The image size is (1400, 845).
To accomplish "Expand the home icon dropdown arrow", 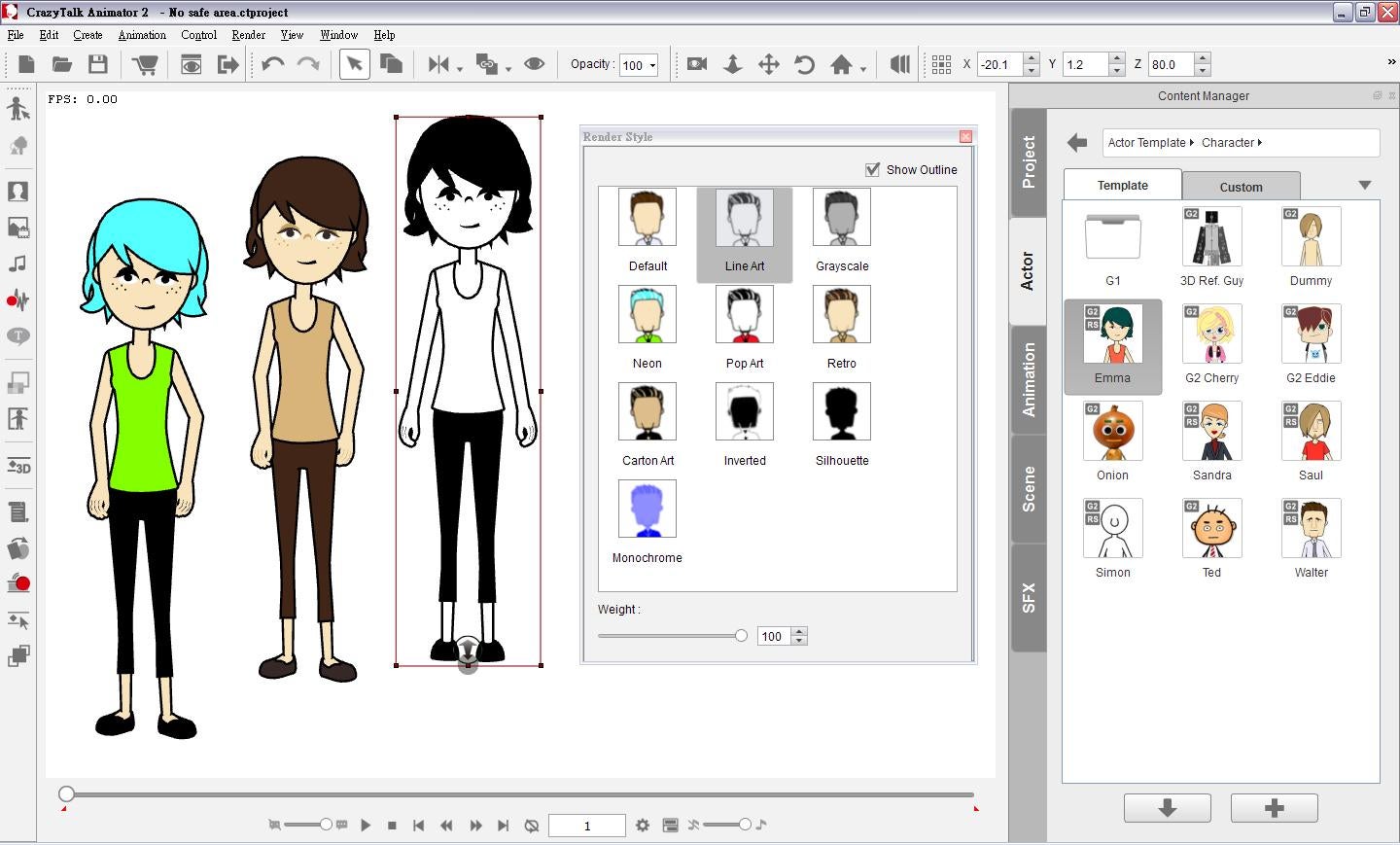I will click(x=863, y=69).
